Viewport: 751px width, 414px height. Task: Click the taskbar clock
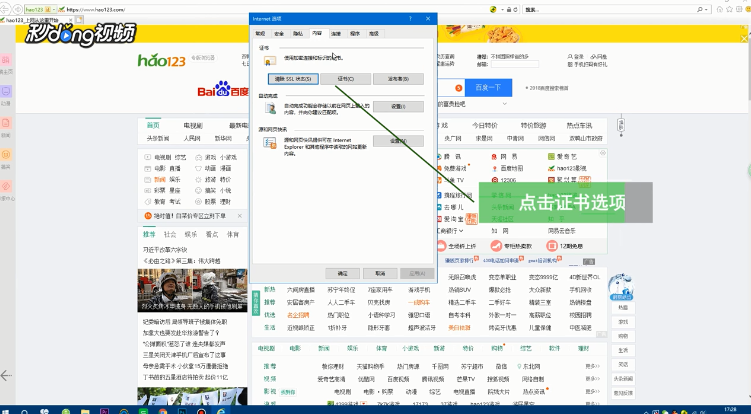pos(730,410)
